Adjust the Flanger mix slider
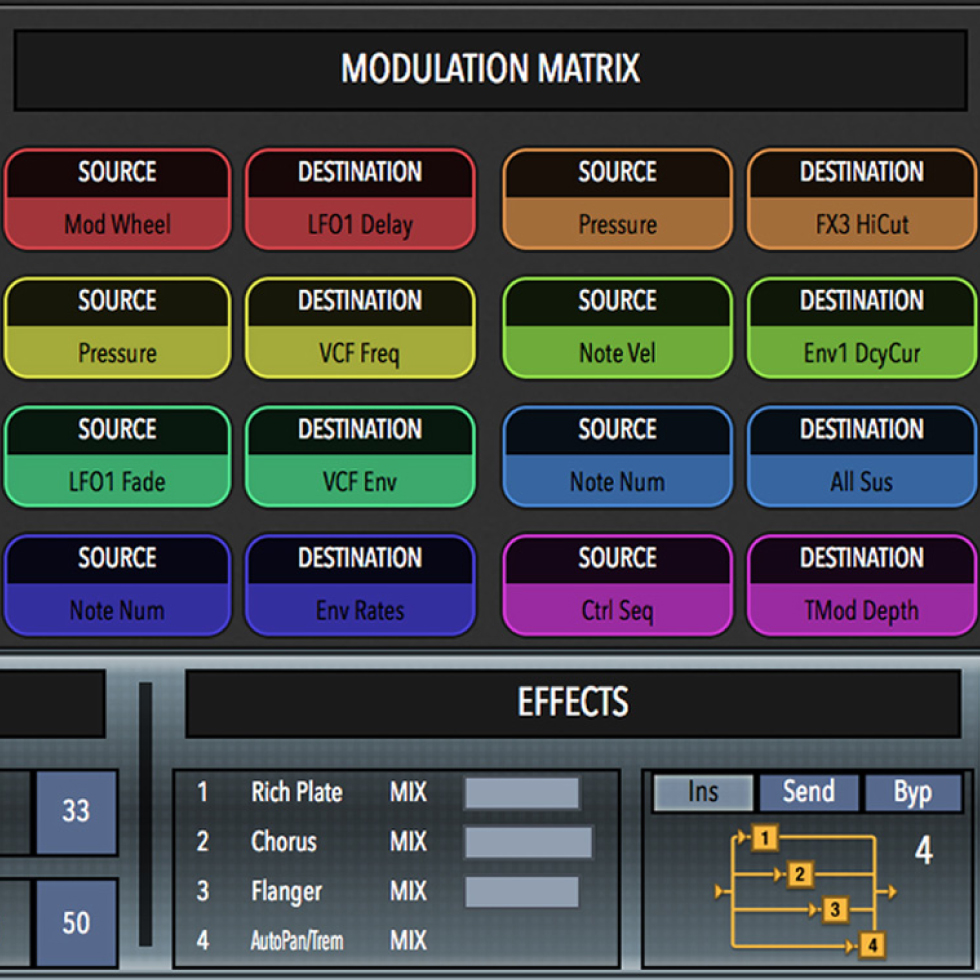 522,891
